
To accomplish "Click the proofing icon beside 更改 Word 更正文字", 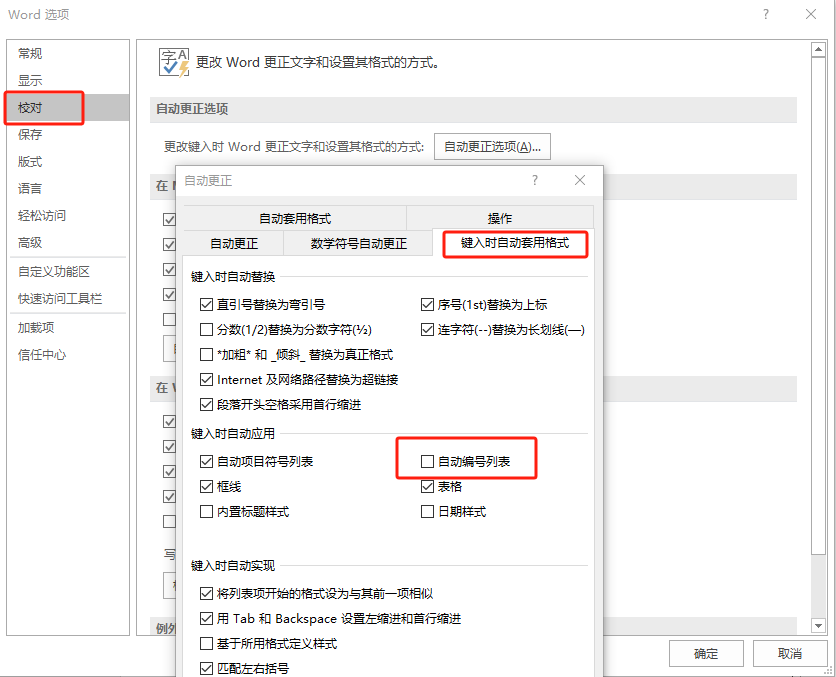I will pyautogui.click(x=174, y=62).
